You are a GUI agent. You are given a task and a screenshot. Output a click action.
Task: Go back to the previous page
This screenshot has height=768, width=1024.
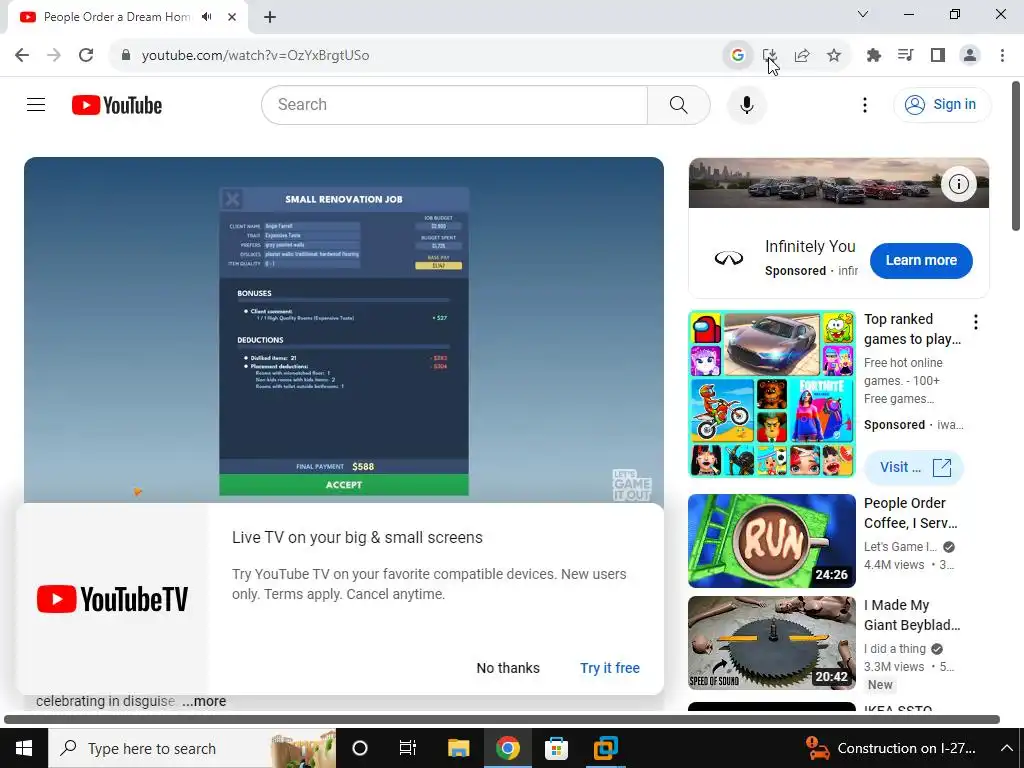pos(22,55)
